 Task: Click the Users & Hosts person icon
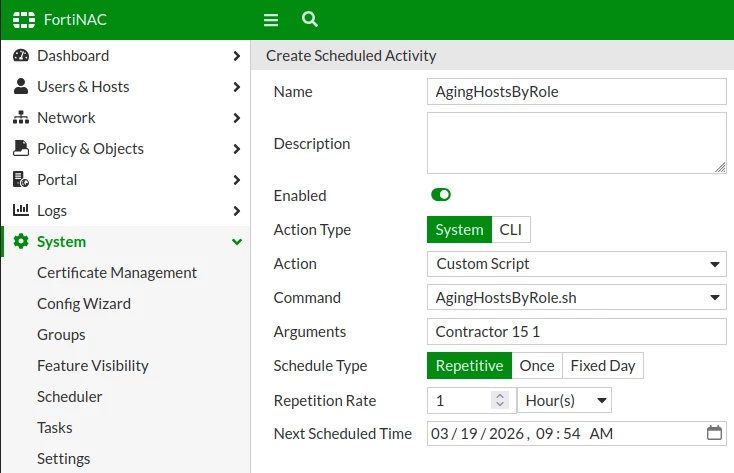pyautogui.click(x=21, y=86)
